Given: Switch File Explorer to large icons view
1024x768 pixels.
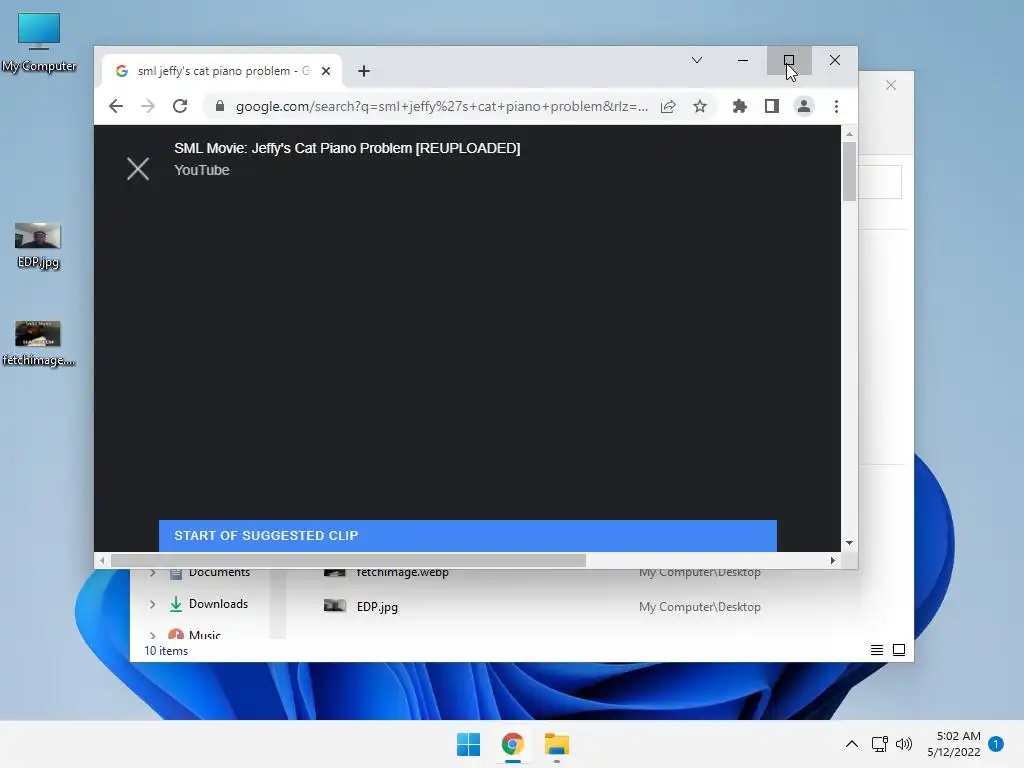Looking at the screenshot, I should (x=899, y=650).
